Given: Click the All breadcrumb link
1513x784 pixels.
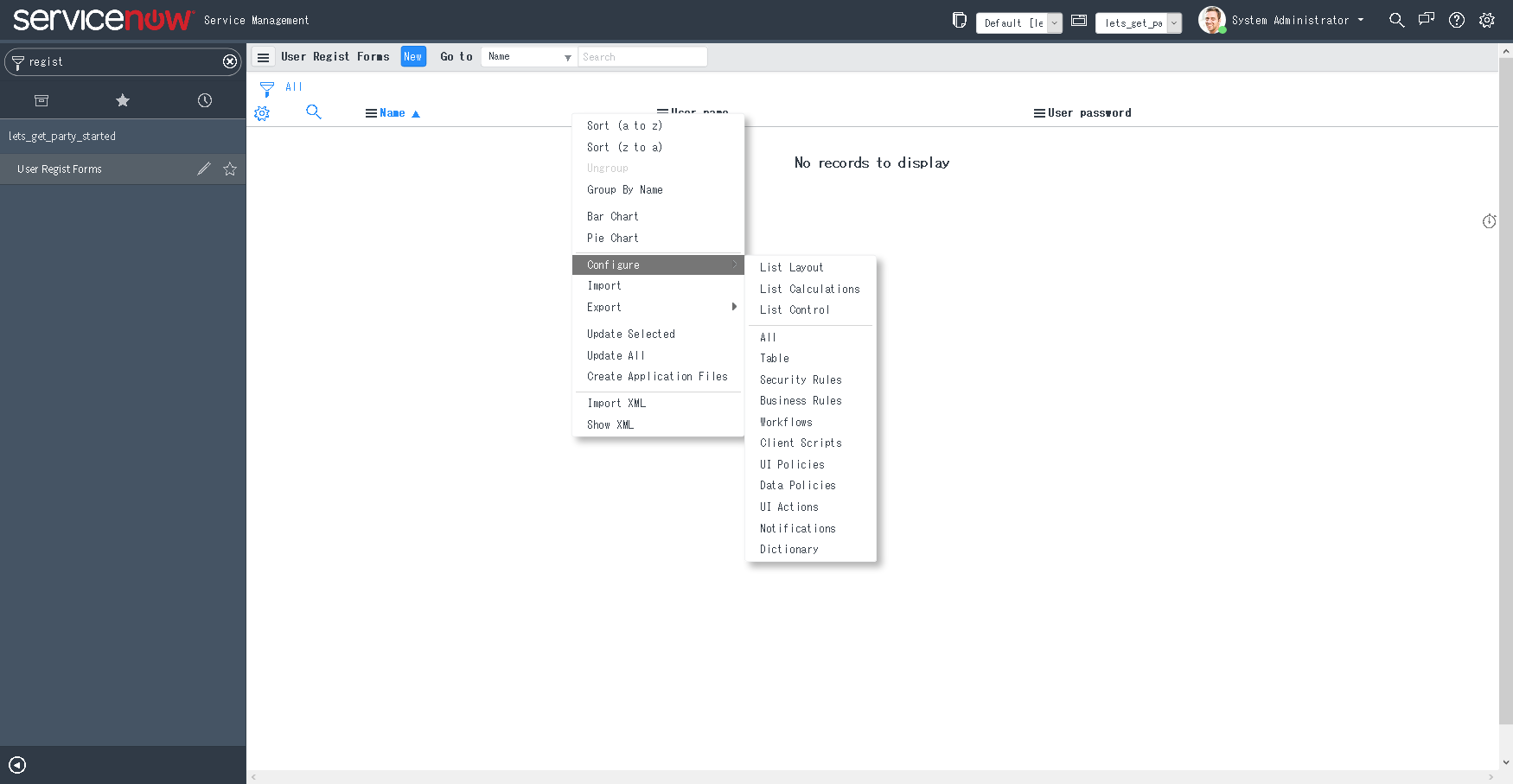Looking at the screenshot, I should (295, 86).
